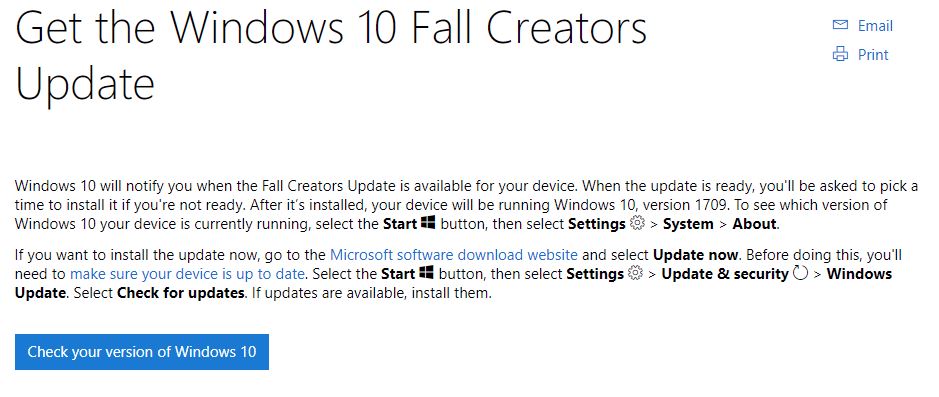The image size is (939, 397).
Task: Click the bold System text
Action: click(688, 225)
